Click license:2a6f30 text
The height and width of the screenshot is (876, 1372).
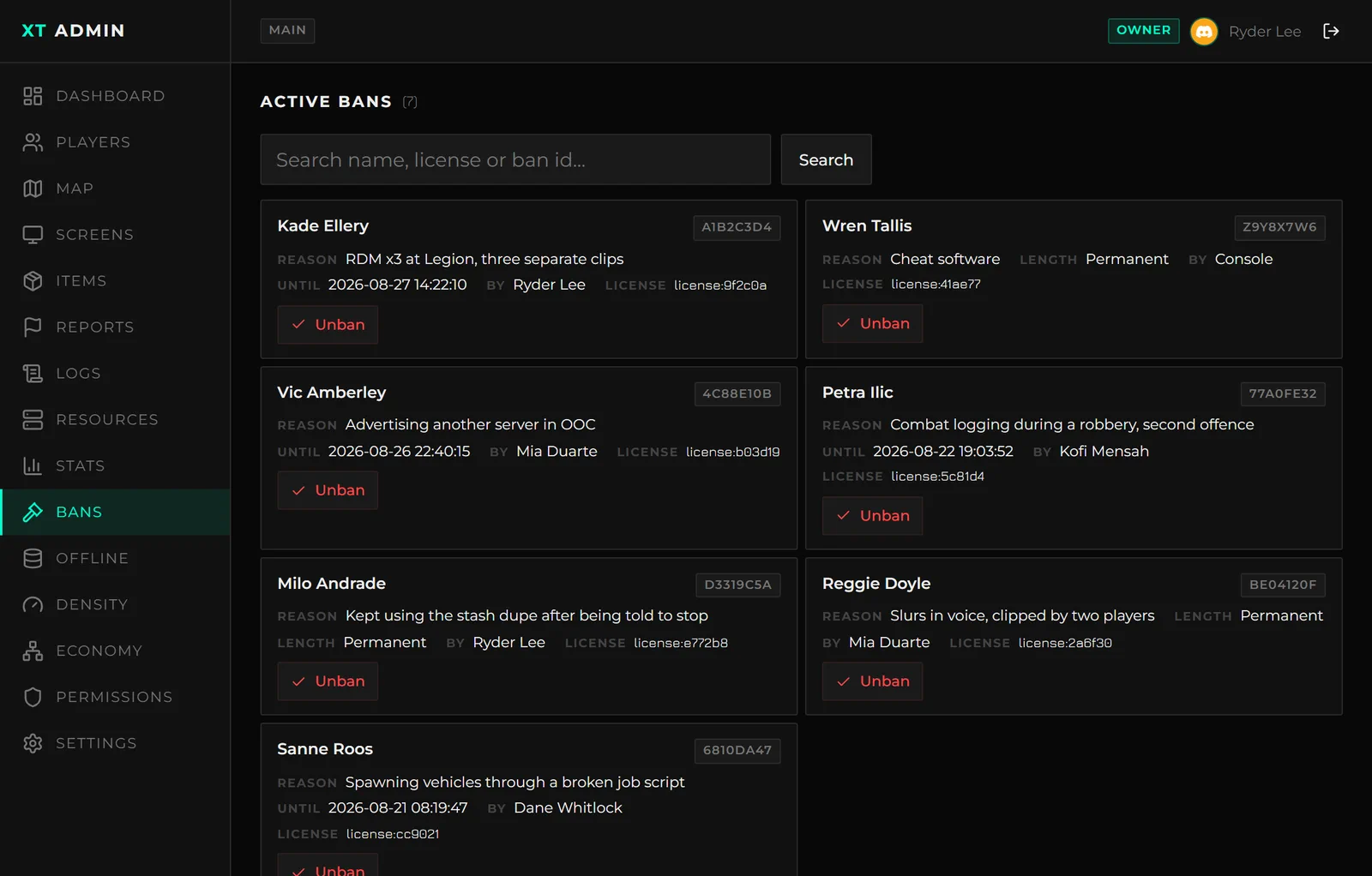pos(1065,643)
